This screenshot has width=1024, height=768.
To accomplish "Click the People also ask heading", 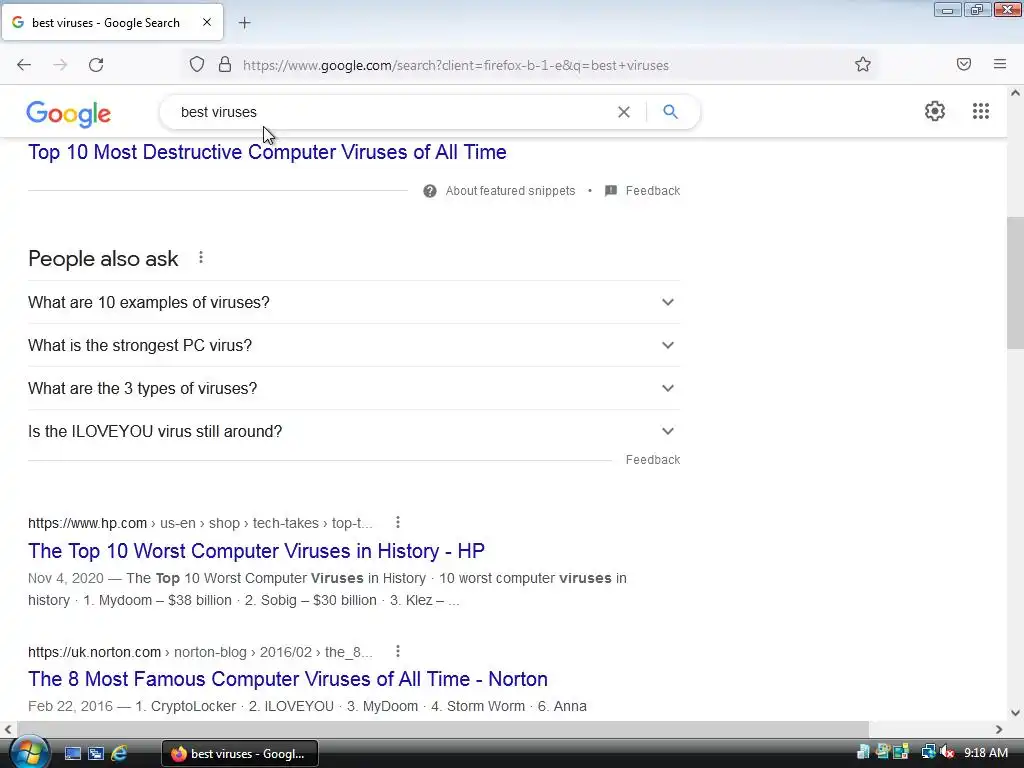I will [103, 259].
